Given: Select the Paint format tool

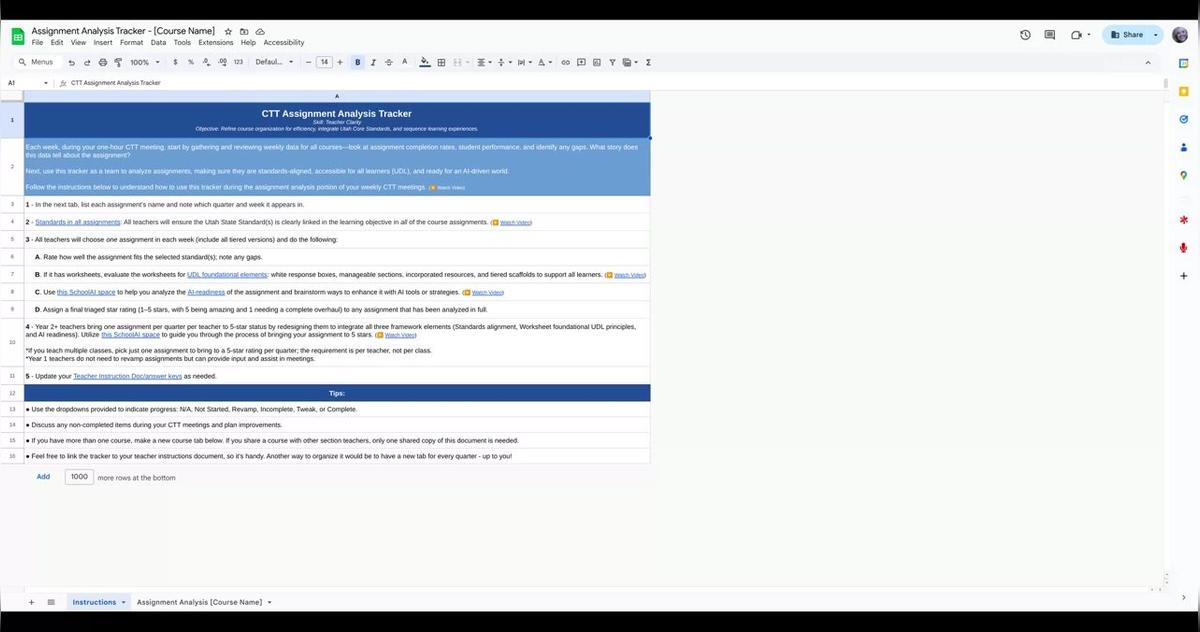Looking at the screenshot, I should pyautogui.click(x=118, y=62).
